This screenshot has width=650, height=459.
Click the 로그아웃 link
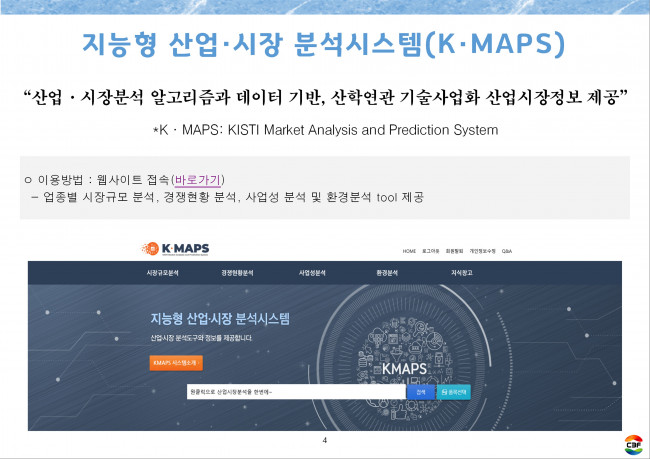point(430,251)
